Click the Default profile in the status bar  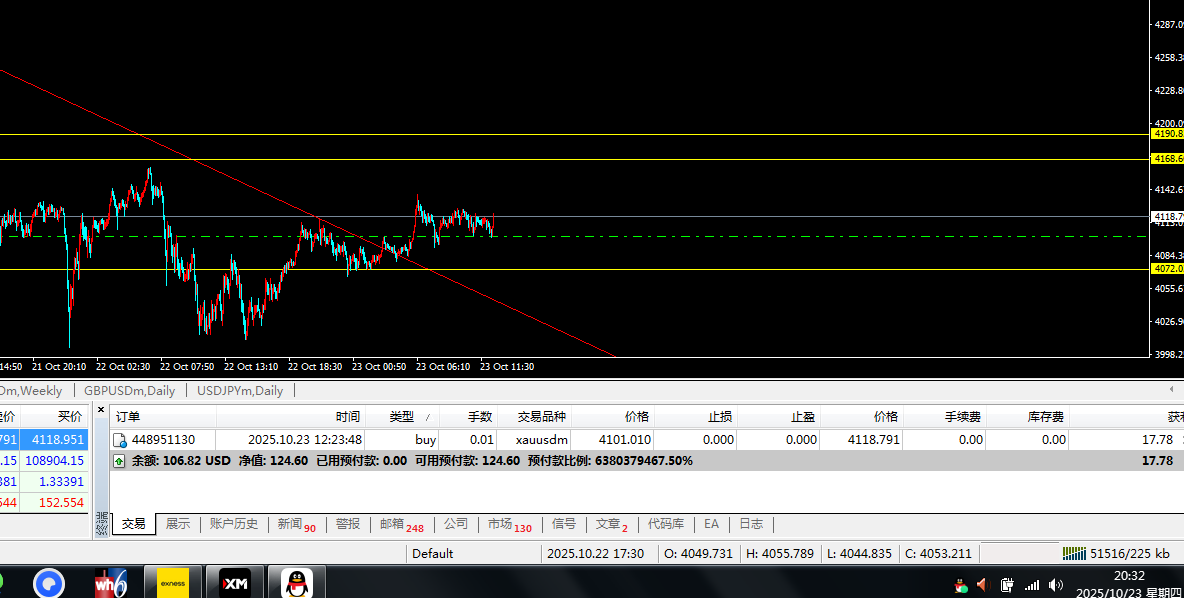[x=432, y=554]
